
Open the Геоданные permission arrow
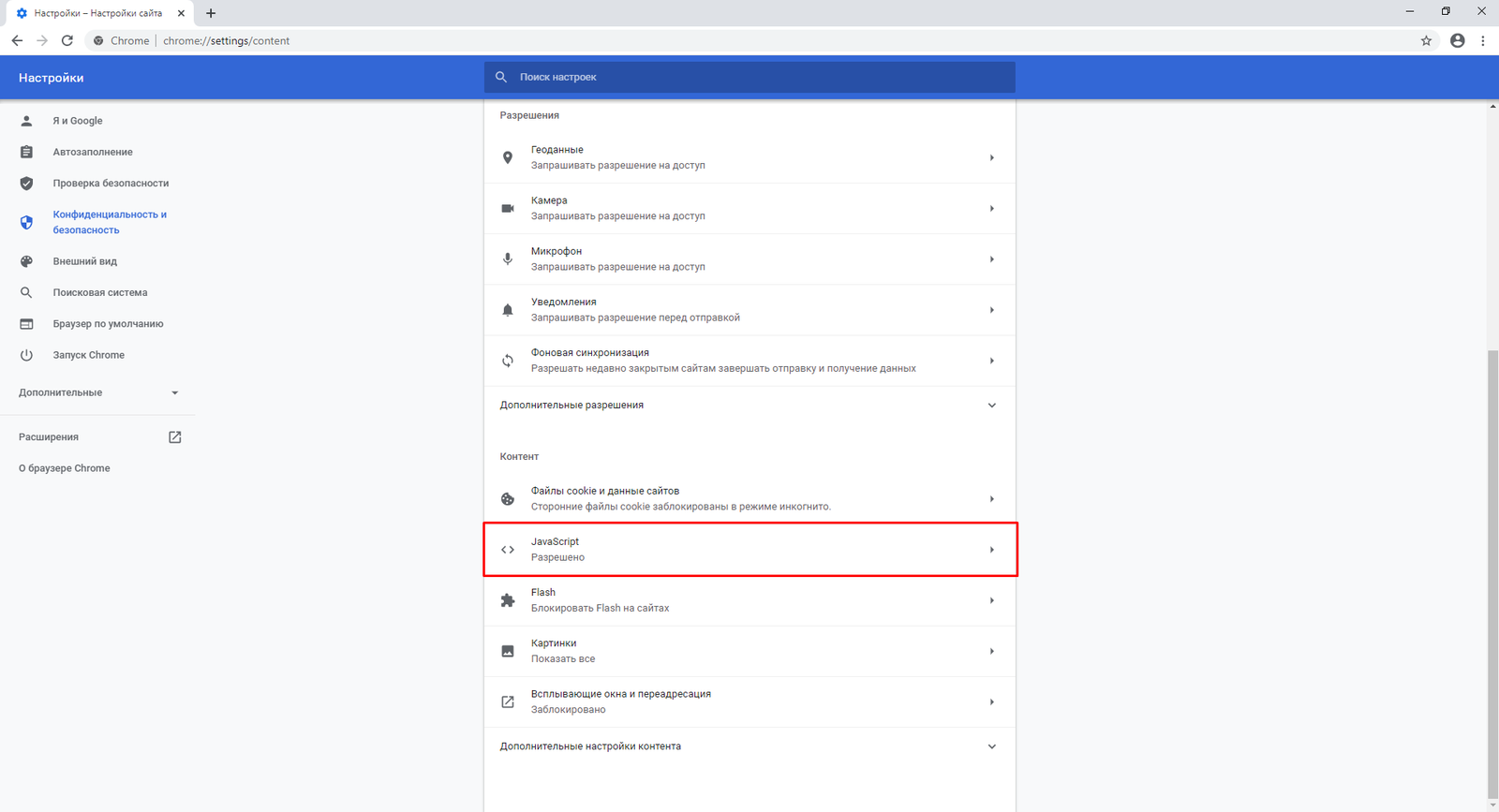991,157
